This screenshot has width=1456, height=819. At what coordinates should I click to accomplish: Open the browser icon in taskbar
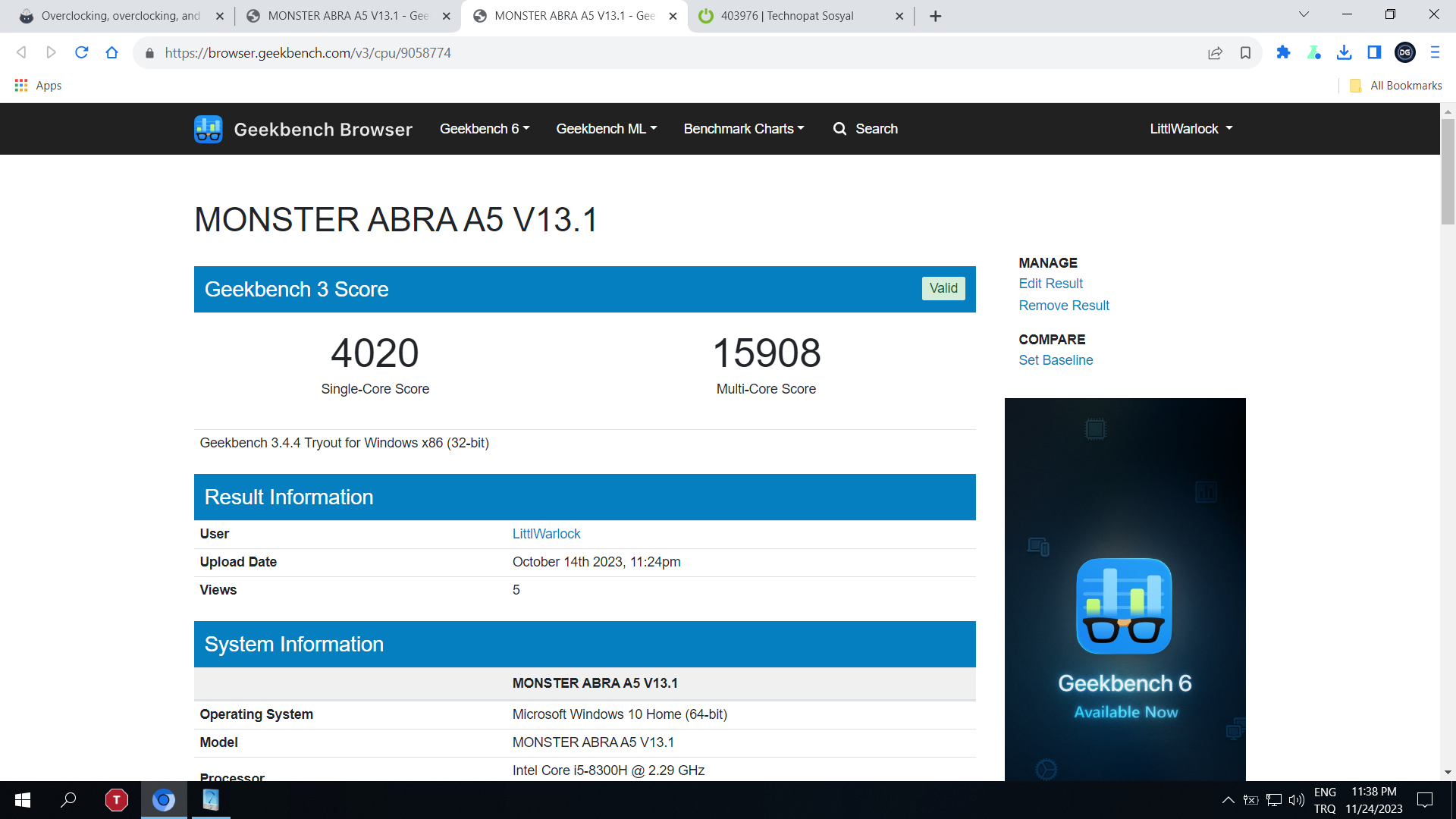point(163,800)
